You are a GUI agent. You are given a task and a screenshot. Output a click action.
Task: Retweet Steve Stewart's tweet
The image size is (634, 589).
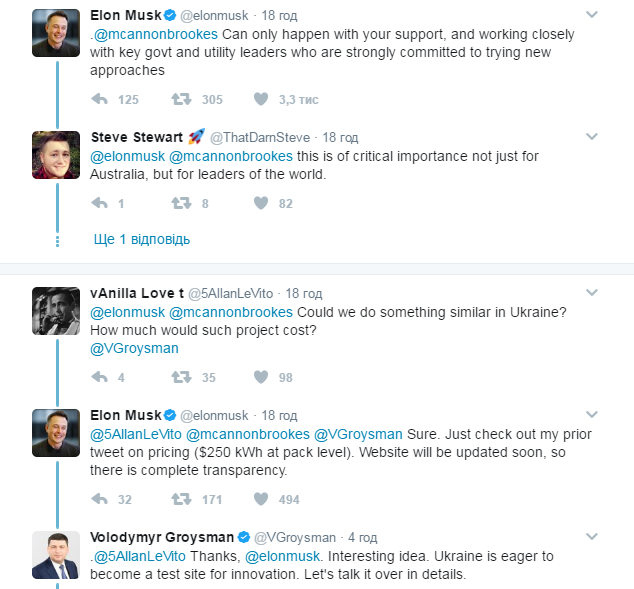coord(182,203)
